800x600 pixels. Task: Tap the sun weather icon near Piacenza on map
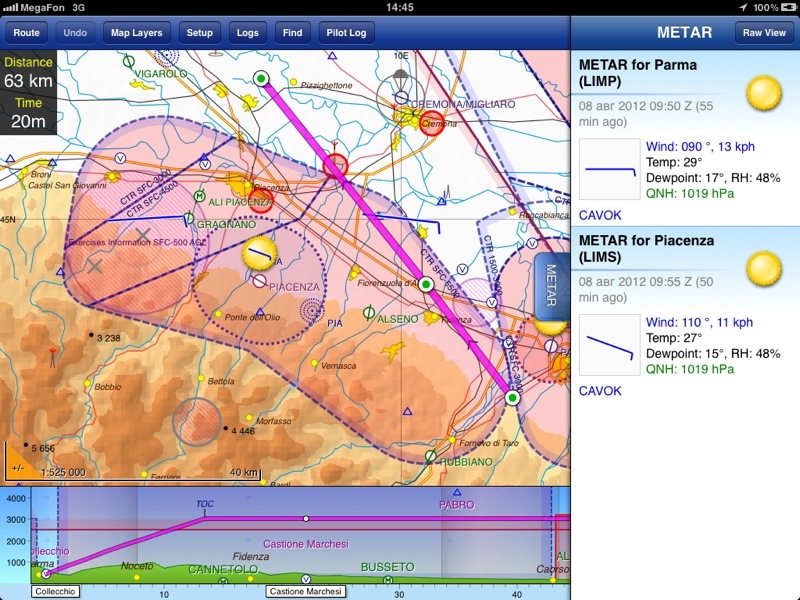pos(260,253)
